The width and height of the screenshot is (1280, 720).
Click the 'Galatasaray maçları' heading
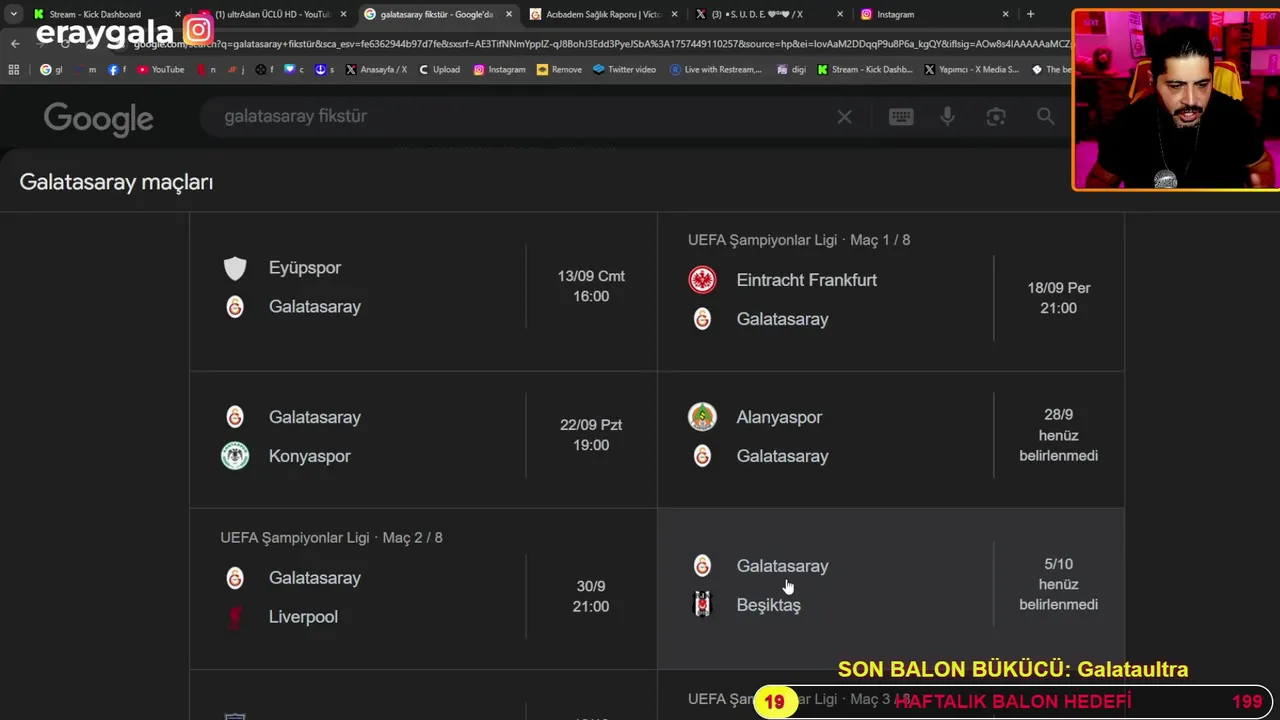[x=116, y=182]
